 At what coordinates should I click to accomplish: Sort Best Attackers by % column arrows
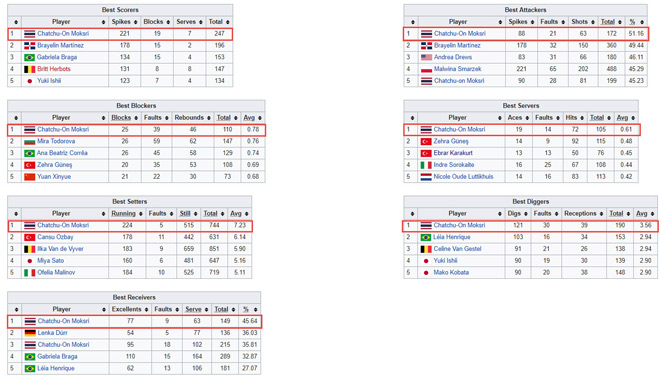(x=642, y=22)
